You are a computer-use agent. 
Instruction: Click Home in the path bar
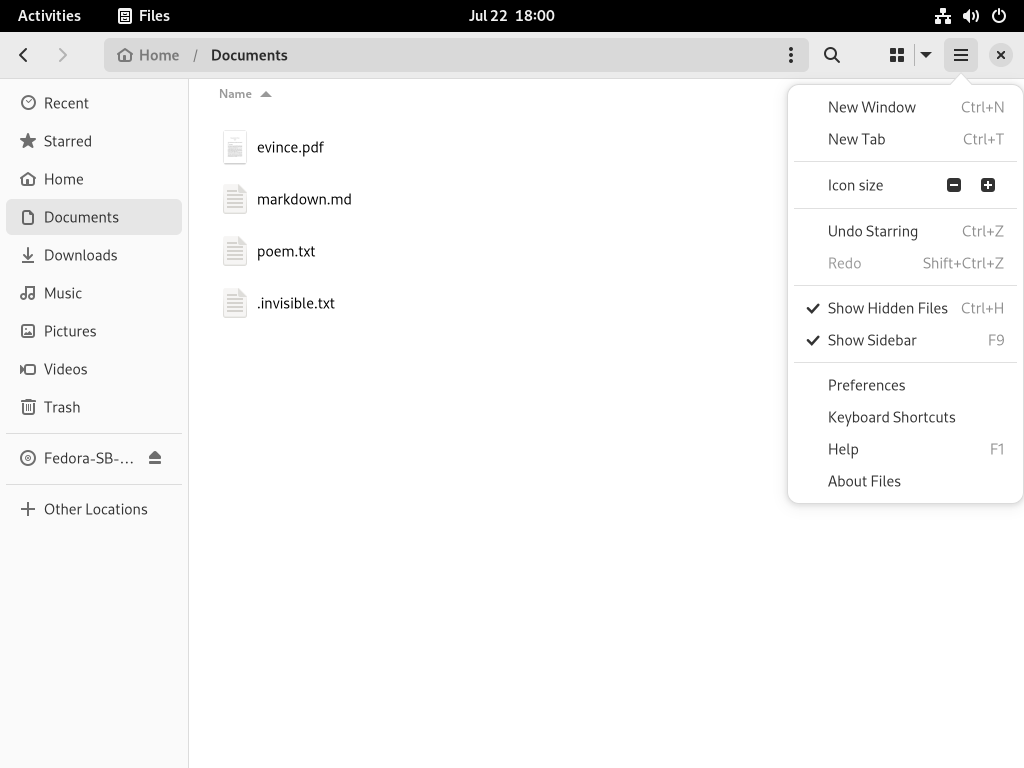[148, 56]
